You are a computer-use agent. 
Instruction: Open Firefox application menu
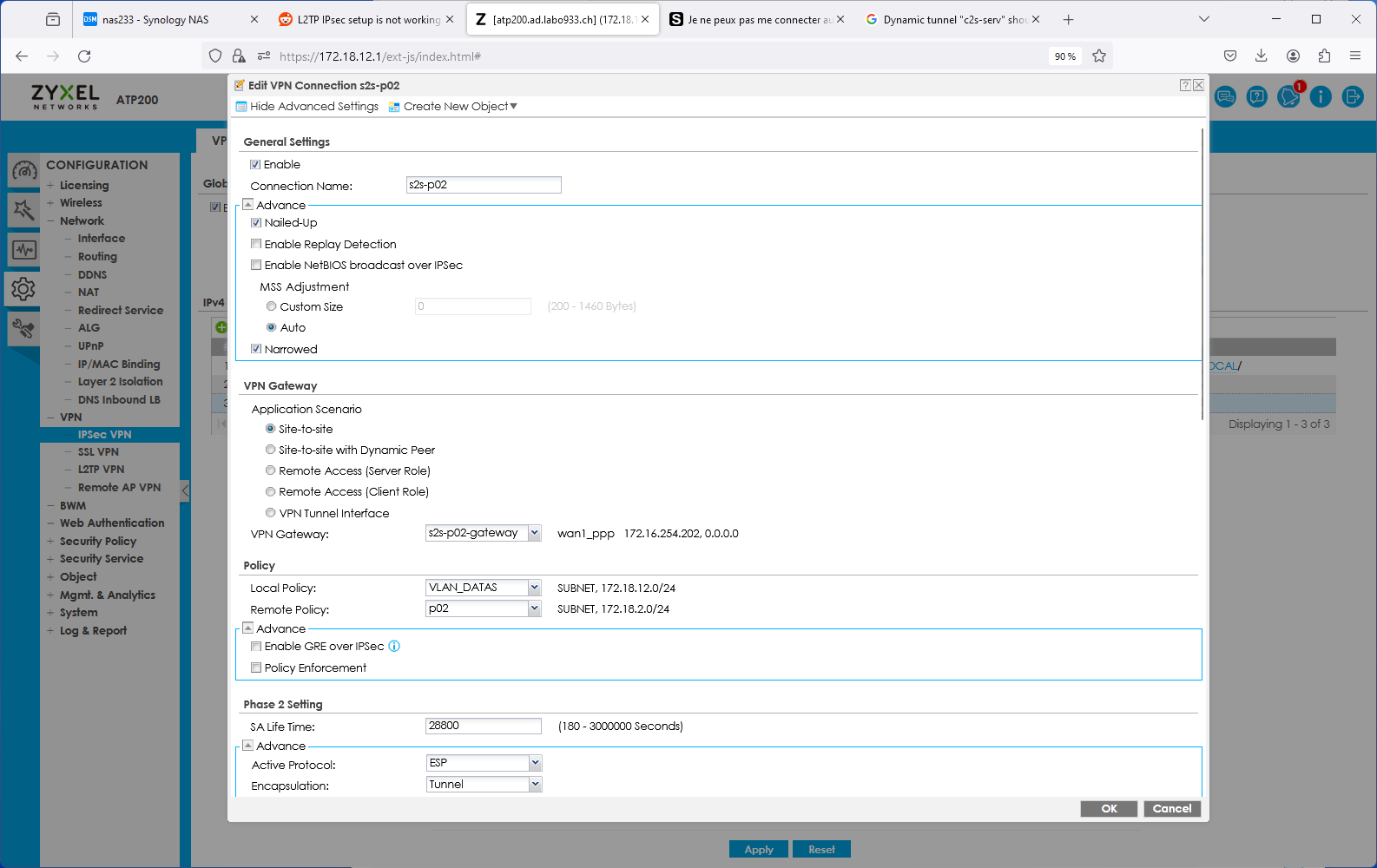(x=1355, y=56)
